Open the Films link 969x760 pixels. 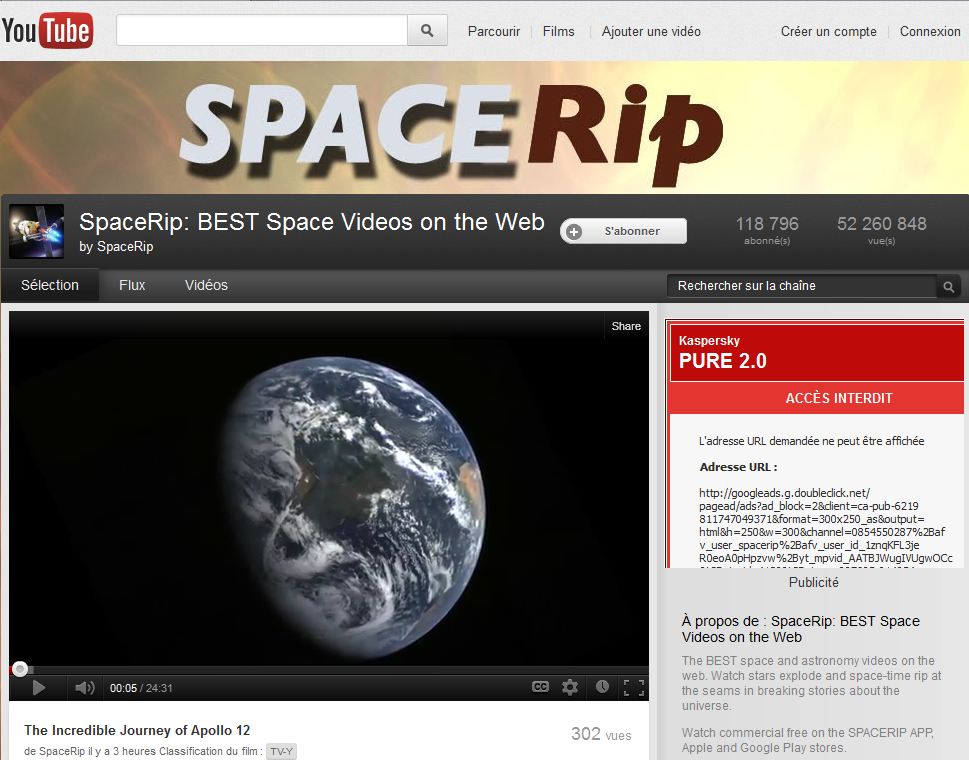[559, 32]
